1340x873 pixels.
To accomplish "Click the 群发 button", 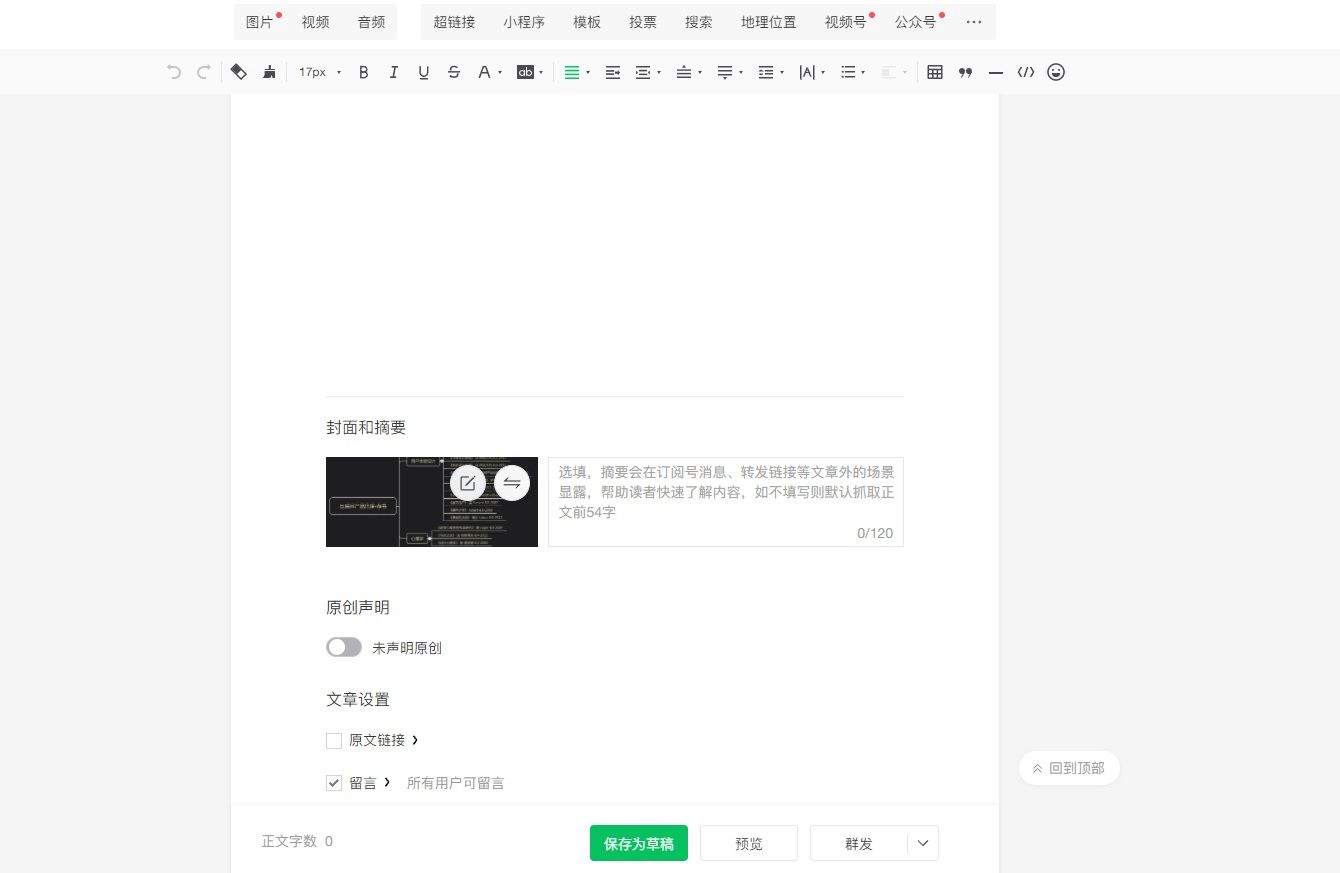I will tap(859, 843).
